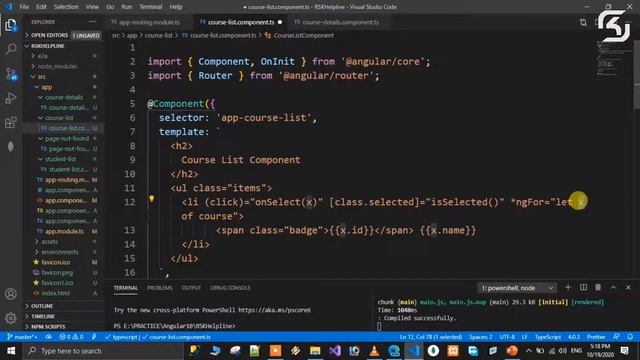Collapse the RSKHELPLINE root folder

point(63,46)
